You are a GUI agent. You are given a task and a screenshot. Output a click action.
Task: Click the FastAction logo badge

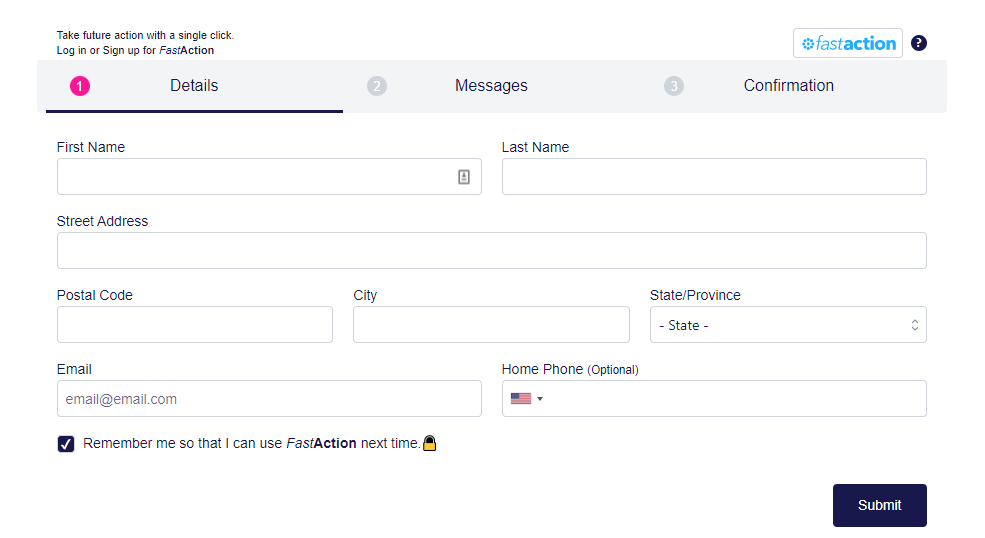[x=847, y=43]
